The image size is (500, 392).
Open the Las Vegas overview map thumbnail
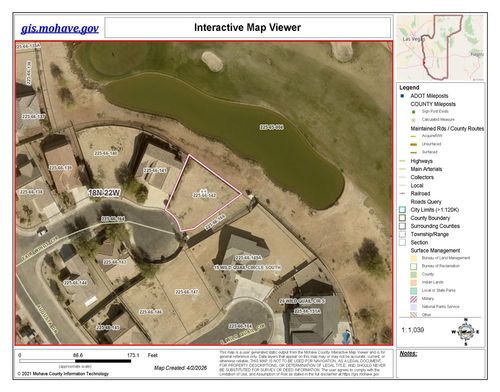[440, 47]
